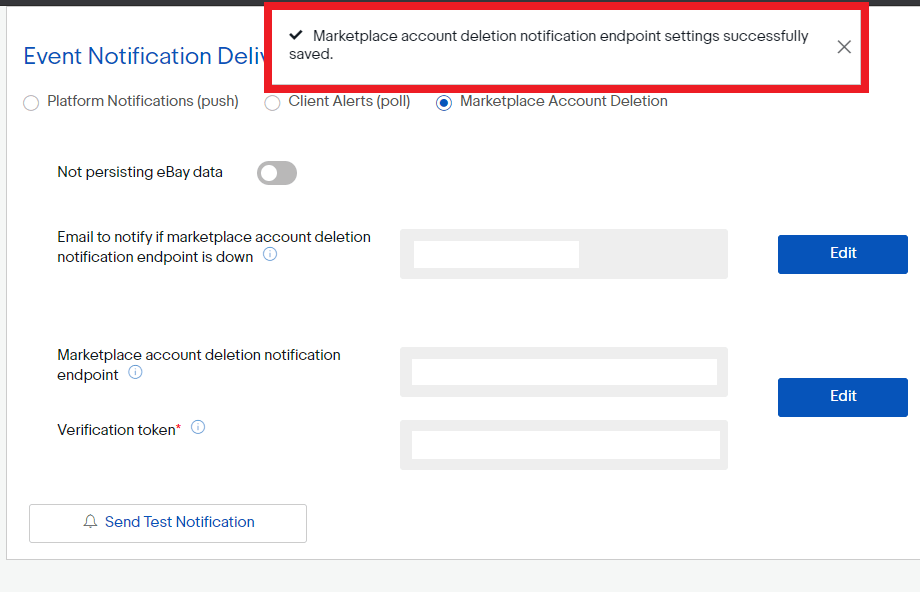Click the endpoint settings saved success message
The width and height of the screenshot is (920, 592).
[x=560, y=44]
